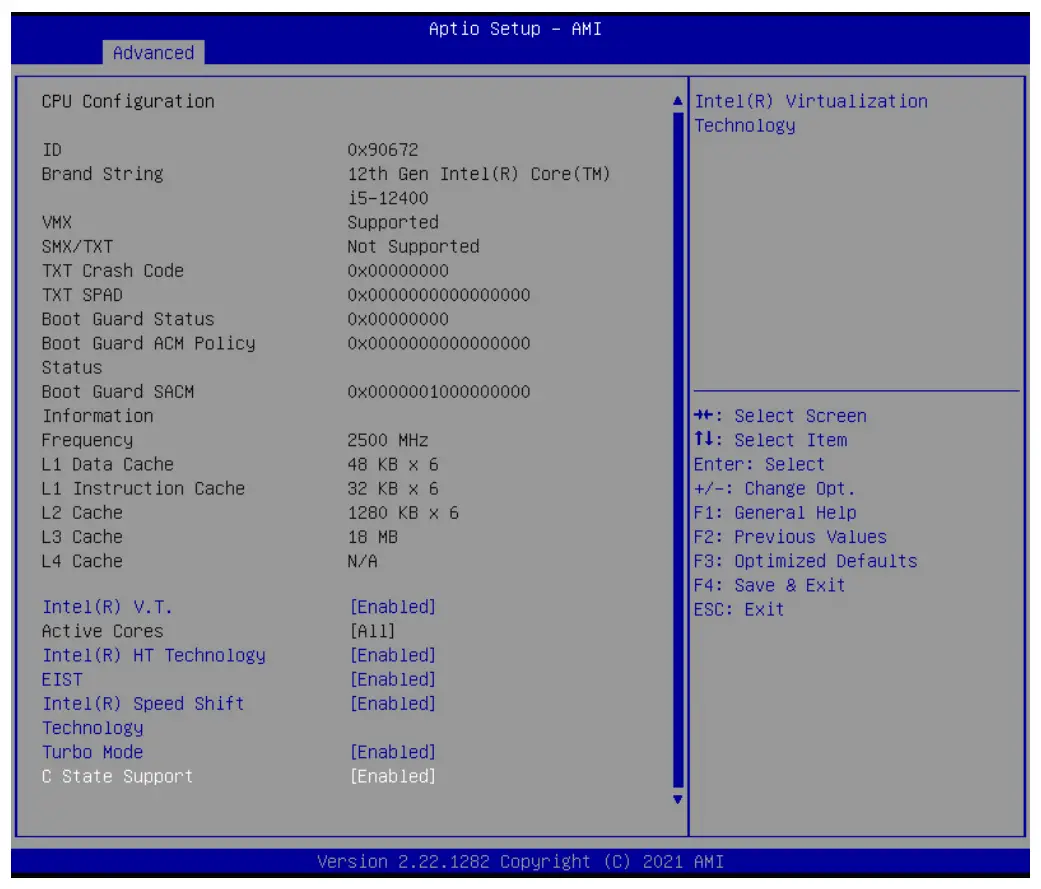
Task: Select the C State Support option
Action: (x=117, y=776)
